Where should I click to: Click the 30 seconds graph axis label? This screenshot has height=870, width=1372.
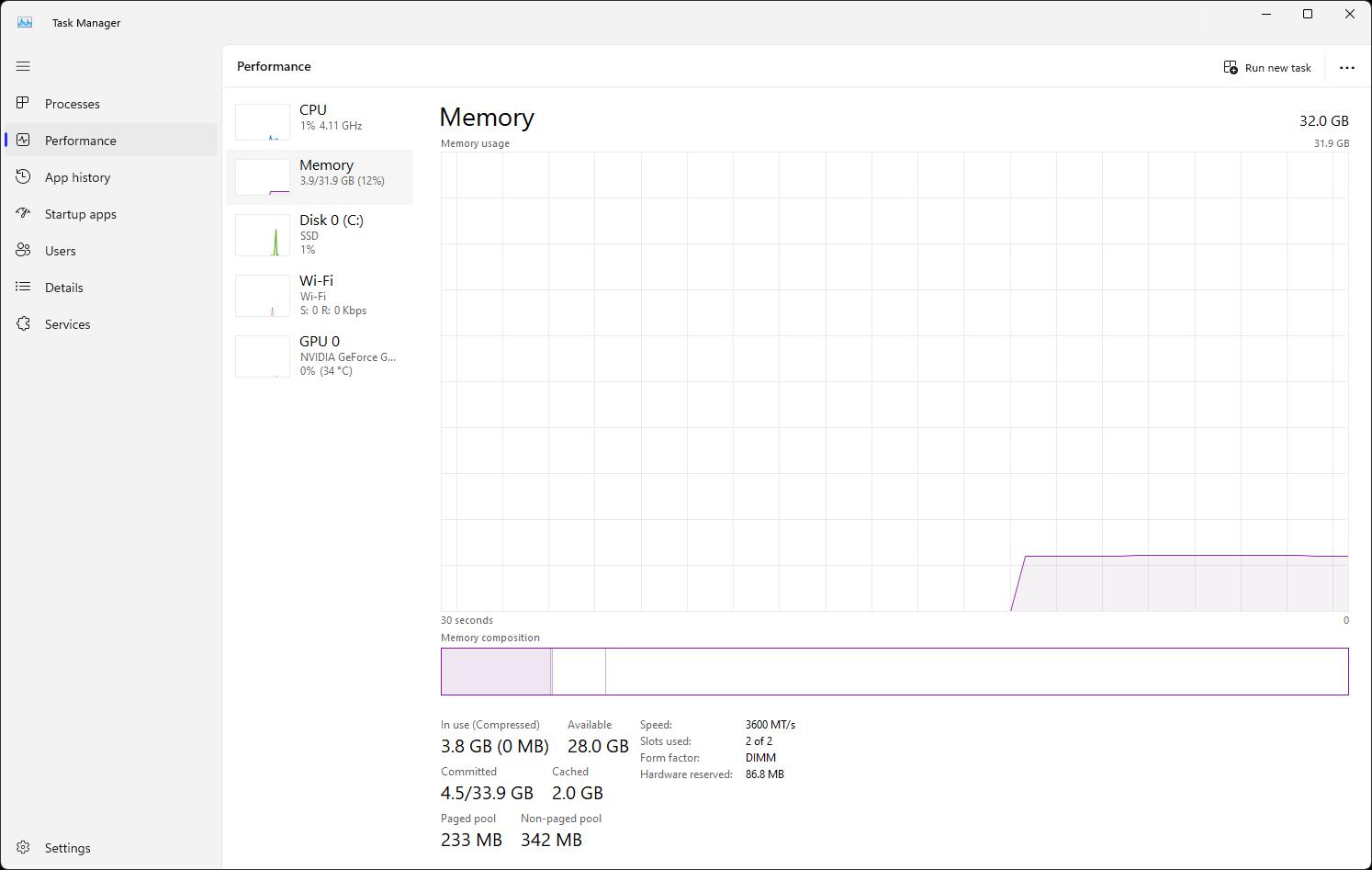467,620
